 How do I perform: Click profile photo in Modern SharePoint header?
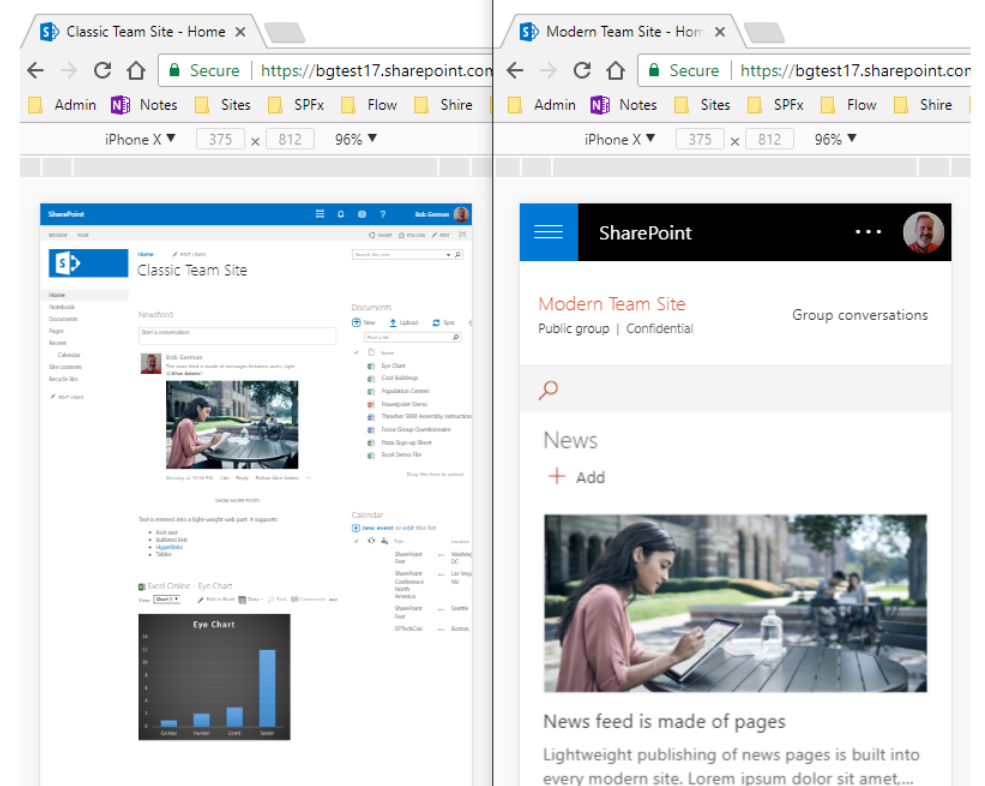point(923,232)
